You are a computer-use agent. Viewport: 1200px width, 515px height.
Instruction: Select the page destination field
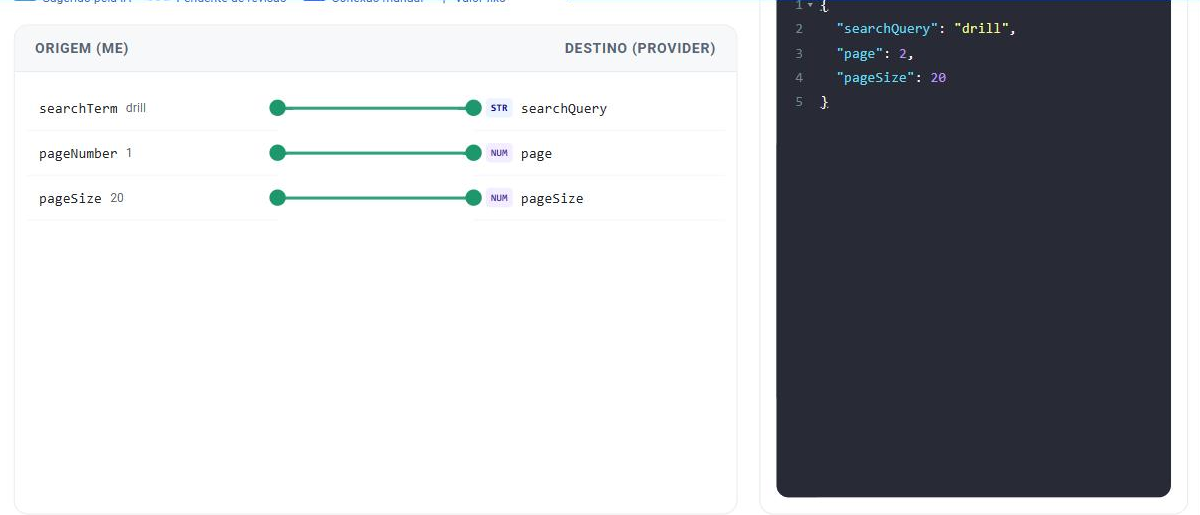(x=536, y=153)
